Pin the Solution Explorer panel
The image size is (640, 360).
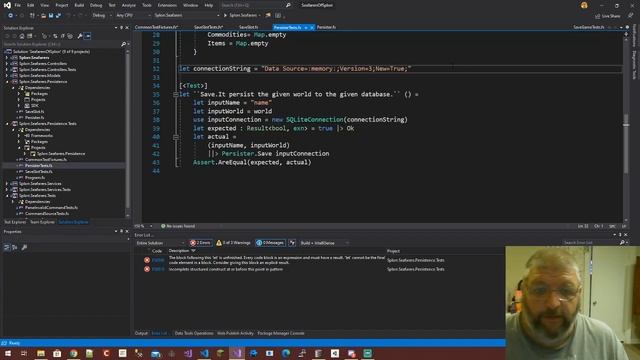click(x=121, y=28)
